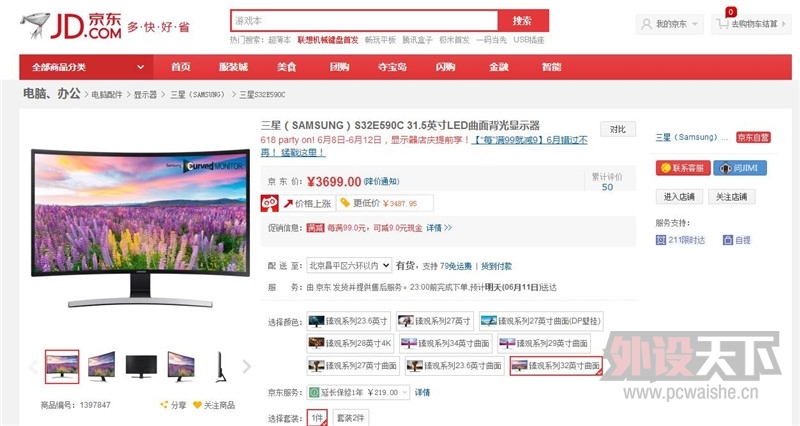The width and height of the screenshot is (800, 426).
Task: Click 货到付款 link
Action: point(496,266)
